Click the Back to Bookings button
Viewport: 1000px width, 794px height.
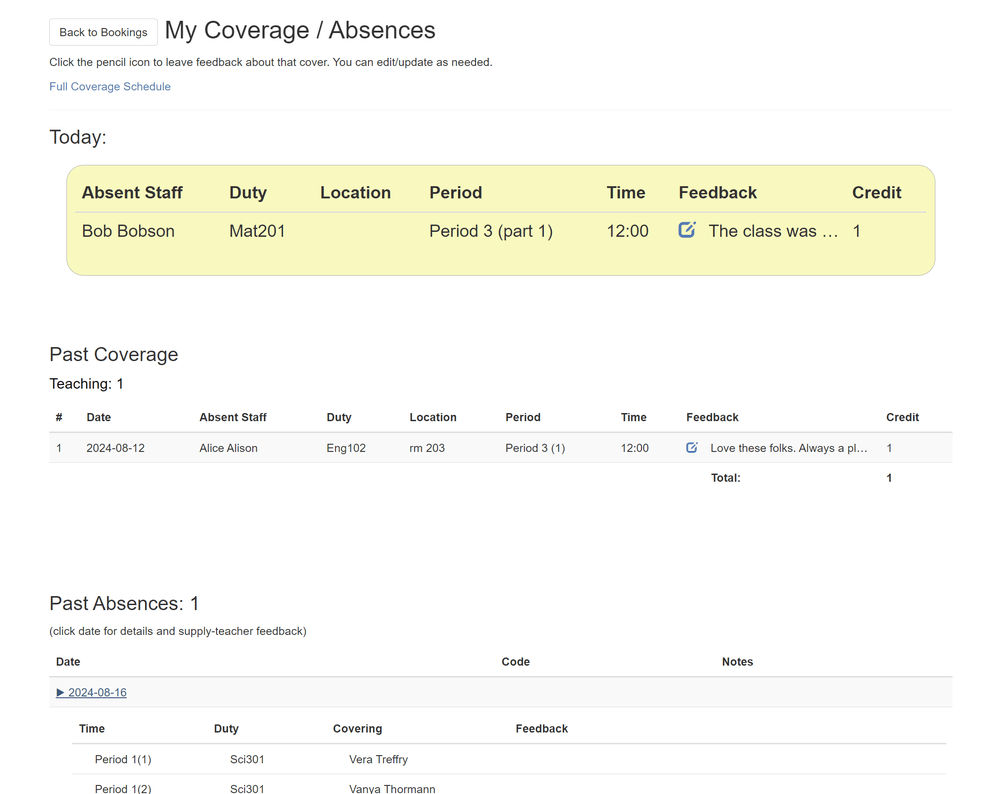103,32
